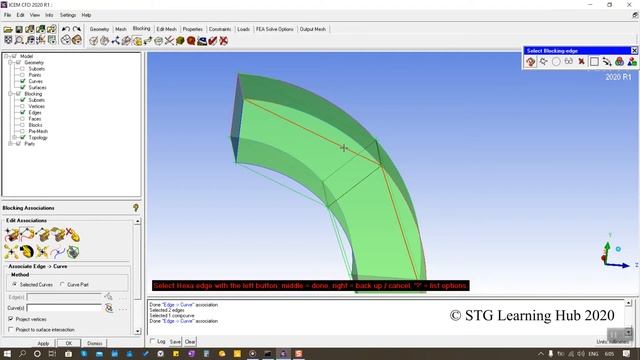
Task: Collapse the Geometry tree node
Action: (11, 62)
